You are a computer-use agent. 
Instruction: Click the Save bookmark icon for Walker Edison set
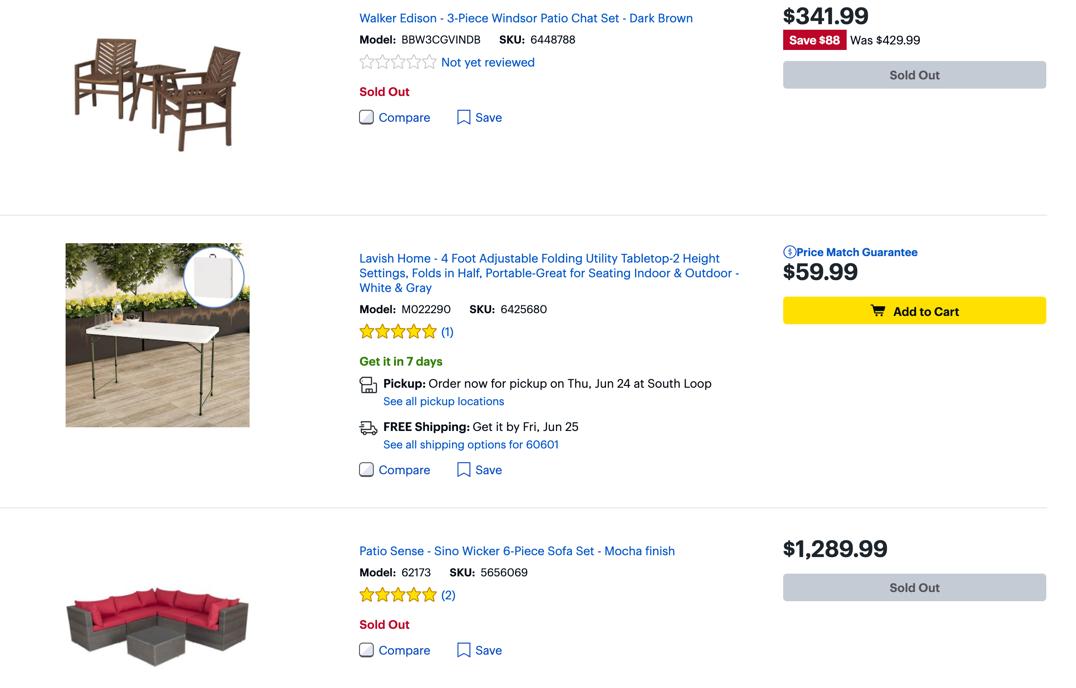tap(462, 117)
